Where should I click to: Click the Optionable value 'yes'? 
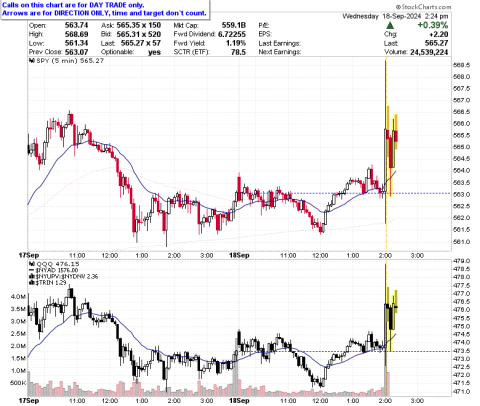(154, 52)
